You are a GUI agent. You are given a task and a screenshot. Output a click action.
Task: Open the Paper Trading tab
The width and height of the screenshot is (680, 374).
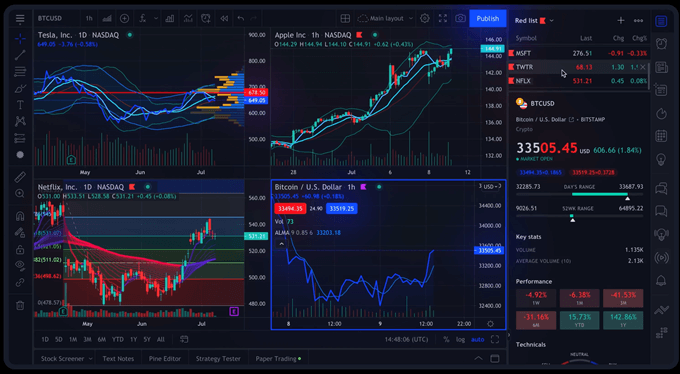276,359
